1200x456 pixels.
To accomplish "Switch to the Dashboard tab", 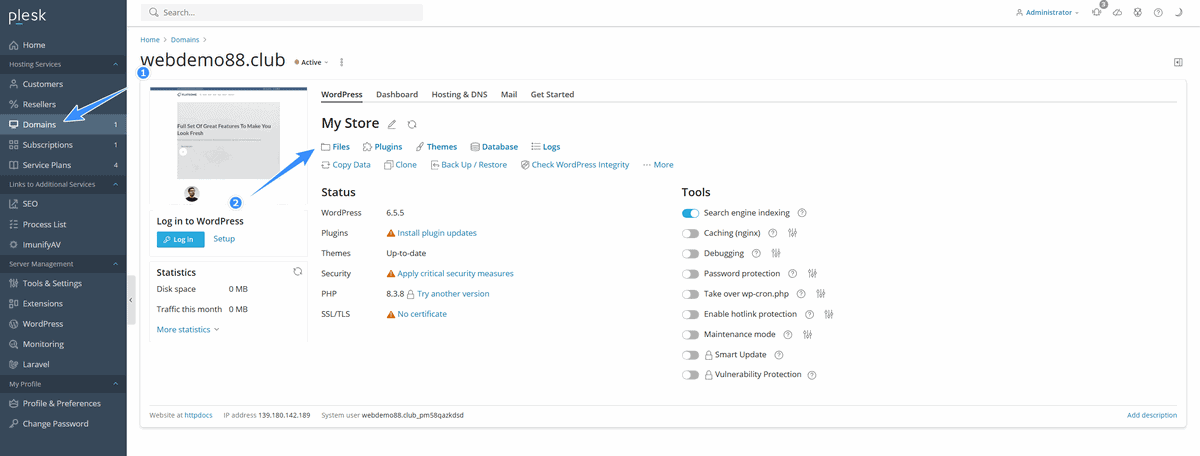I will (397, 94).
